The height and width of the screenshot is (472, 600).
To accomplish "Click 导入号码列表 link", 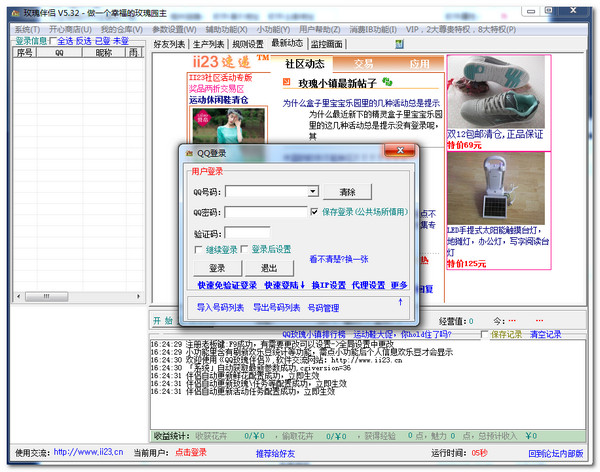I will (220, 307).
